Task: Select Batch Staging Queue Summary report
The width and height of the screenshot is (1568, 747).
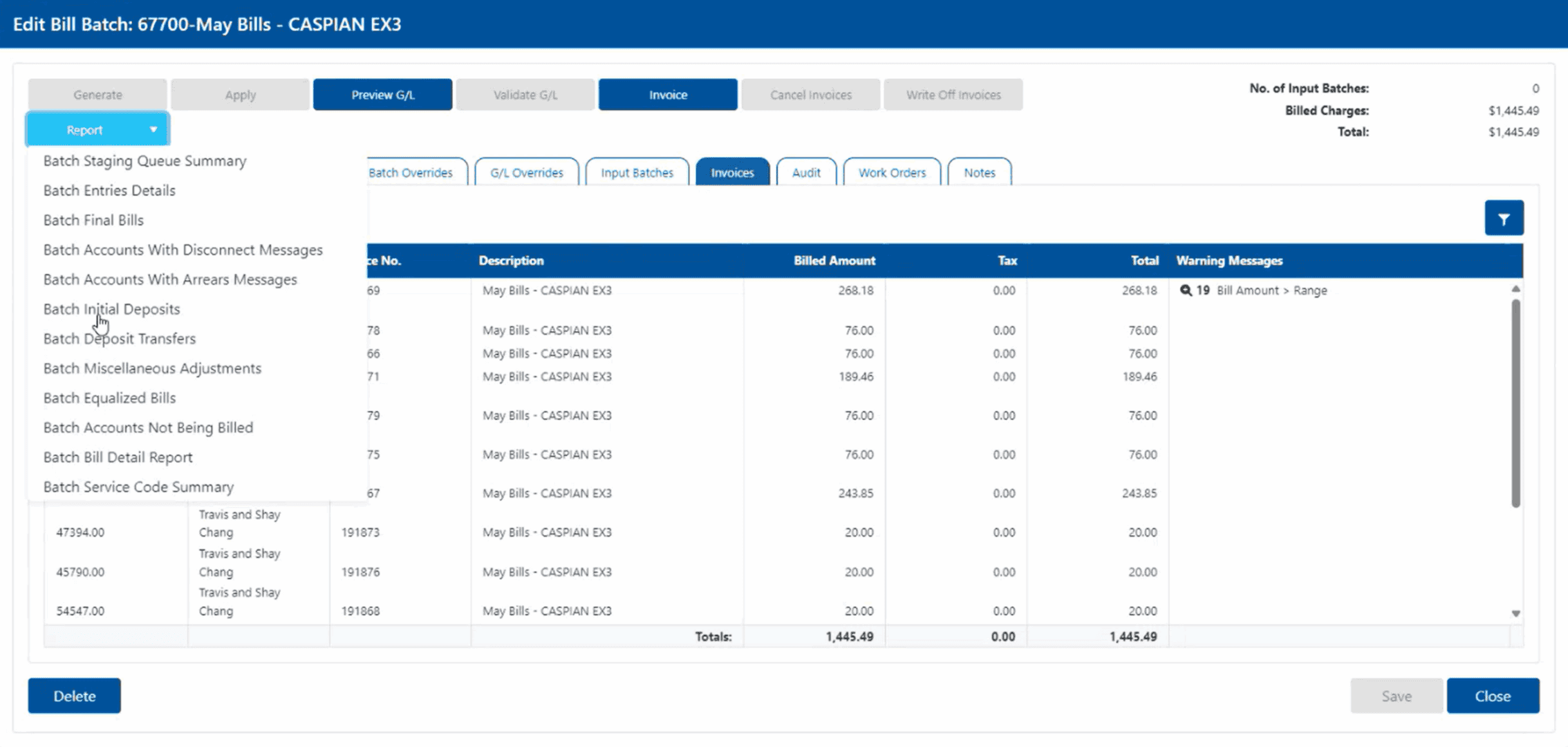Action: [144, 160]
